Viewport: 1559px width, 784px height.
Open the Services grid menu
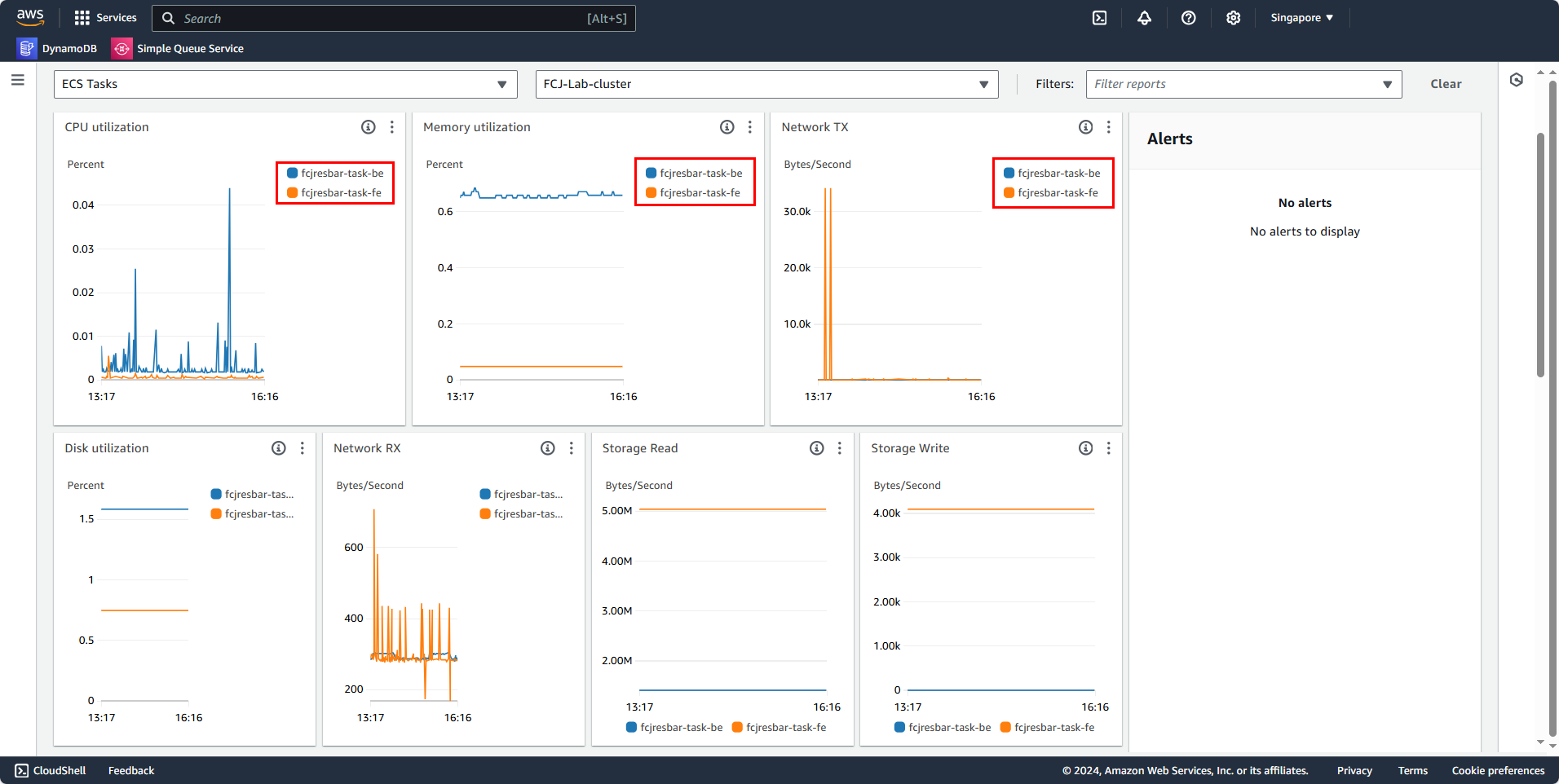click(105, 18)
